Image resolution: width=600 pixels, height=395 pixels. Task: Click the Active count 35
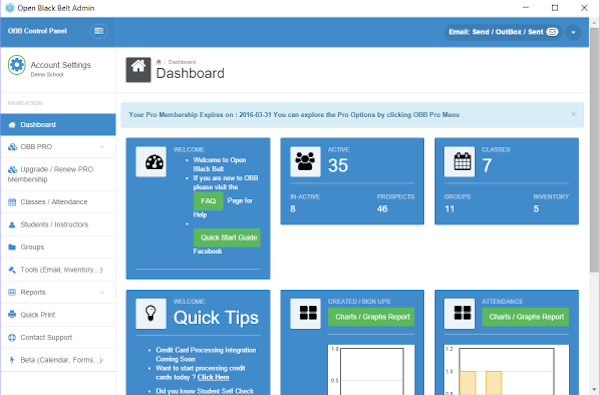click(338, 165)
